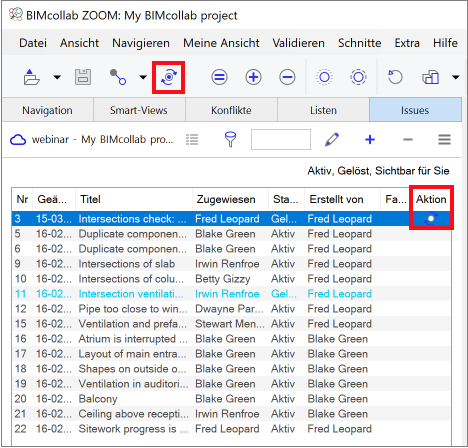Expand the open file dropdown arrow
Screen dimensions: 468x448
point(57,77)
